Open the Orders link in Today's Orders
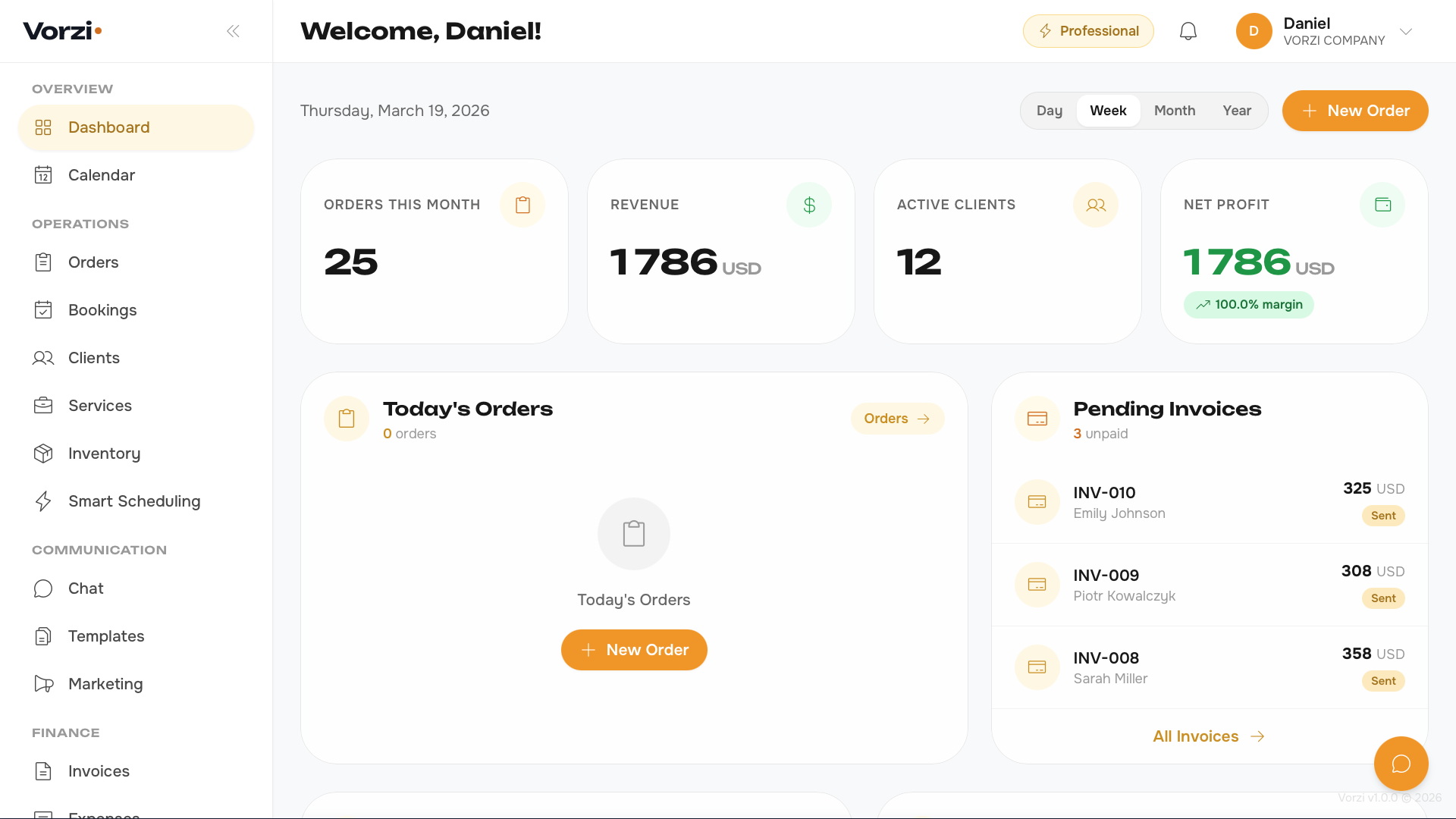Screen dimensions: 1456x819 click(897, 419)
